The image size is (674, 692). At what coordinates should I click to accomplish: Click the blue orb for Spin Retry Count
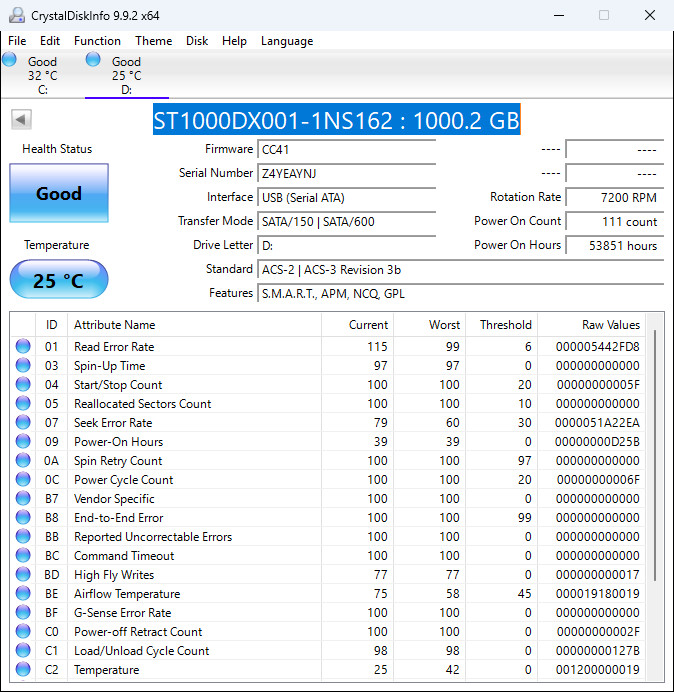pos(23,460)
